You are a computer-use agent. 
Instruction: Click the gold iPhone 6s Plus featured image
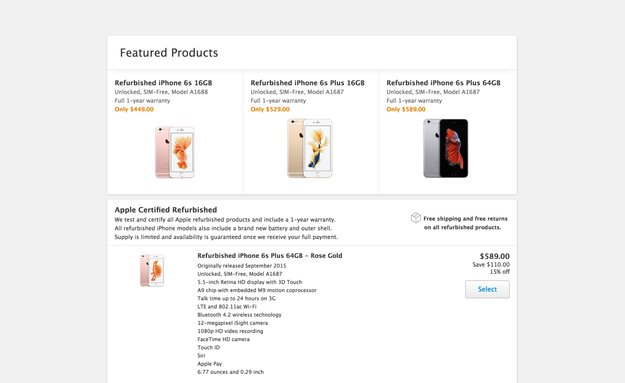coord(310,148)
